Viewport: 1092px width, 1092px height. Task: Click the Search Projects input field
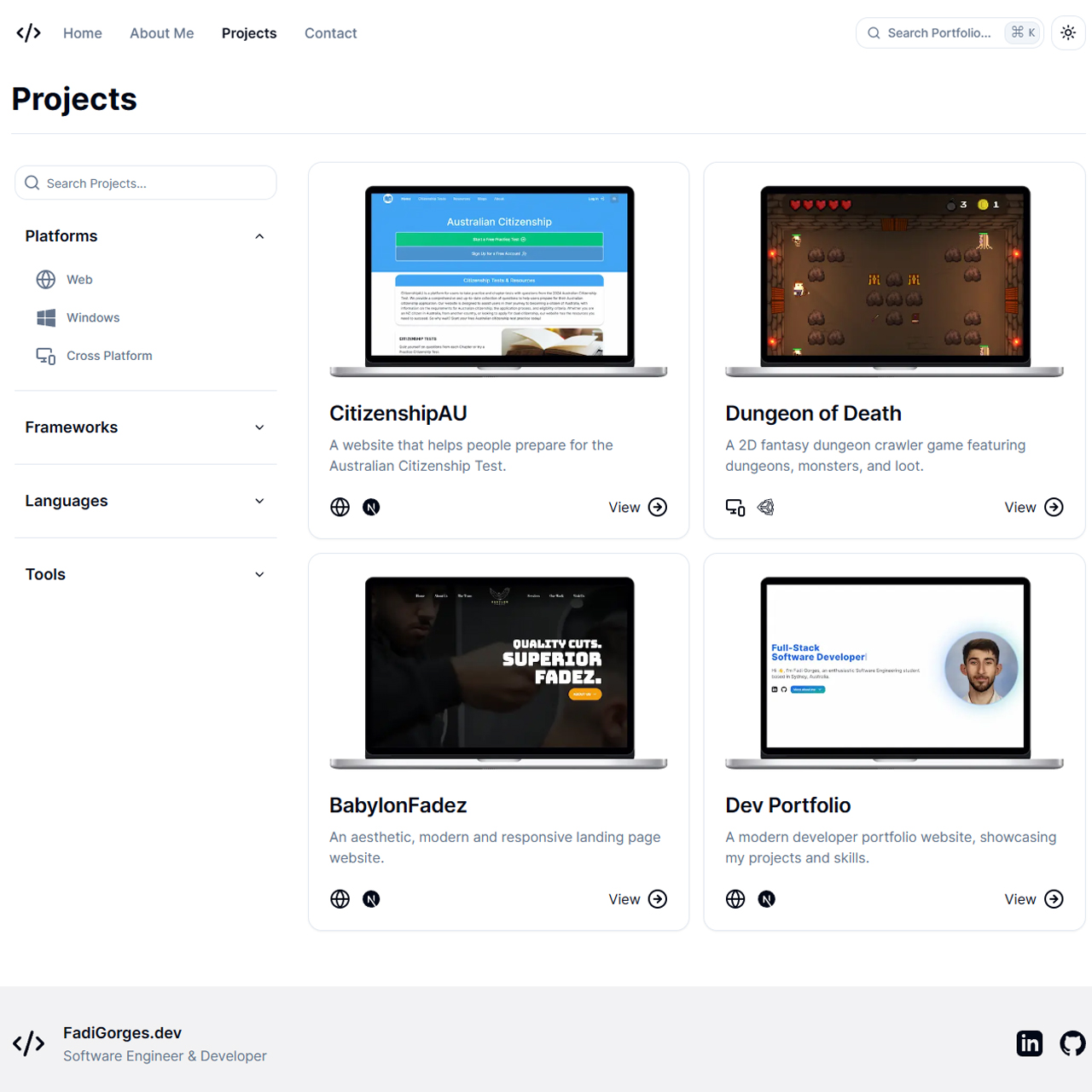[x=146, y=183]
